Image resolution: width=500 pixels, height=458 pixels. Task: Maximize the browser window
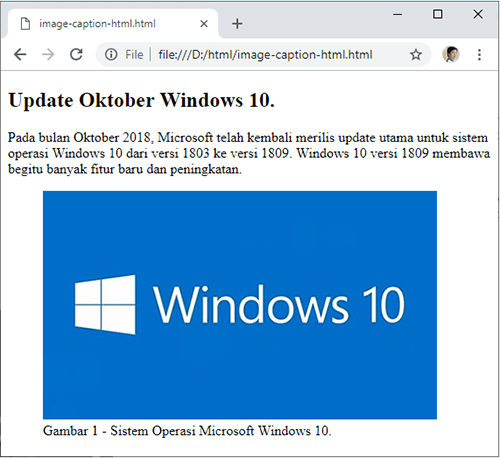438,14
